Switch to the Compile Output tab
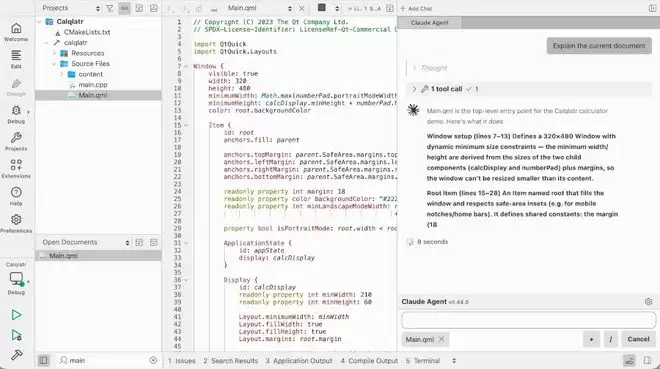Screen dimensions: 660x369 click(369, 361)
